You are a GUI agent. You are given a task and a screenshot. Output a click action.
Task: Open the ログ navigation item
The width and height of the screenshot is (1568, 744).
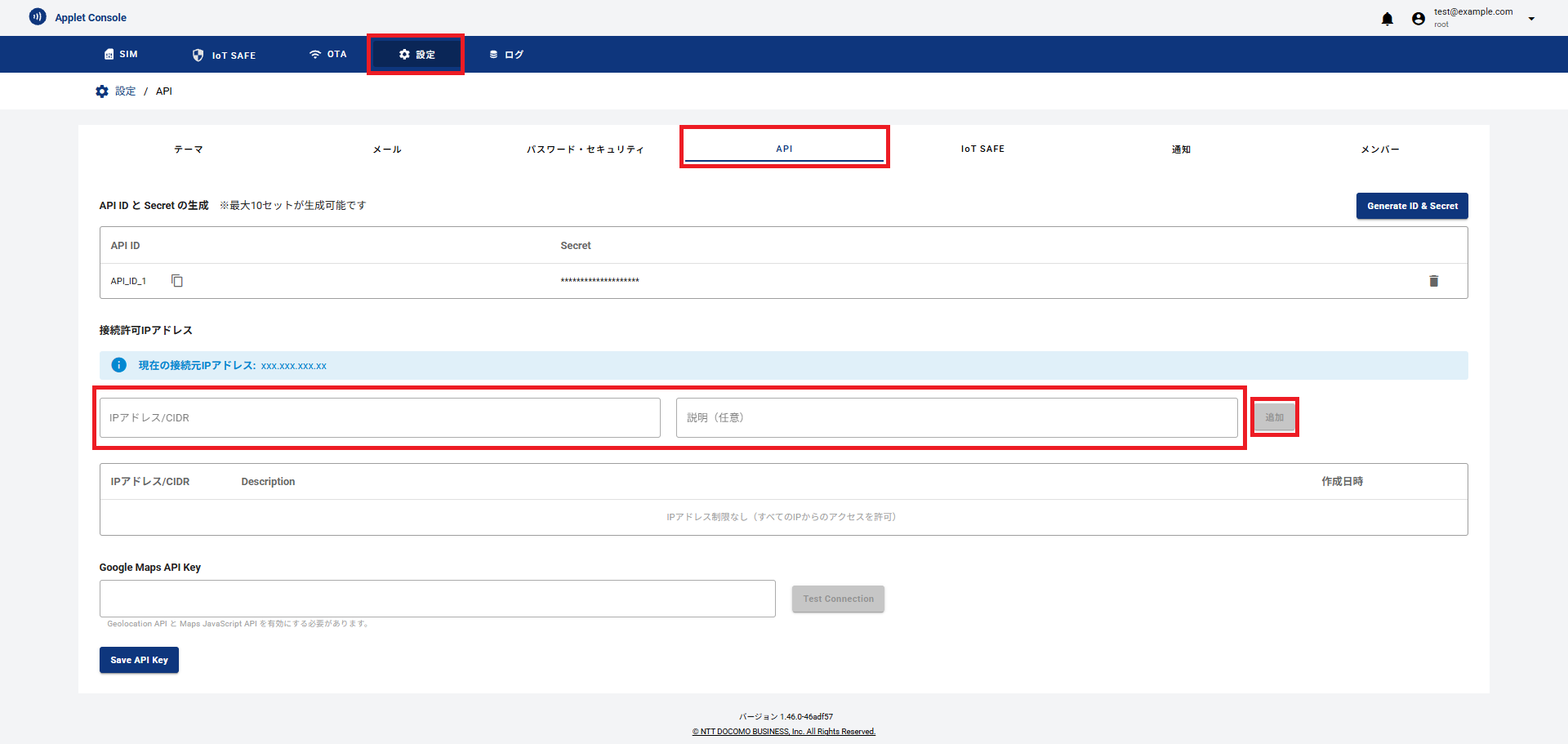[506, 55]
